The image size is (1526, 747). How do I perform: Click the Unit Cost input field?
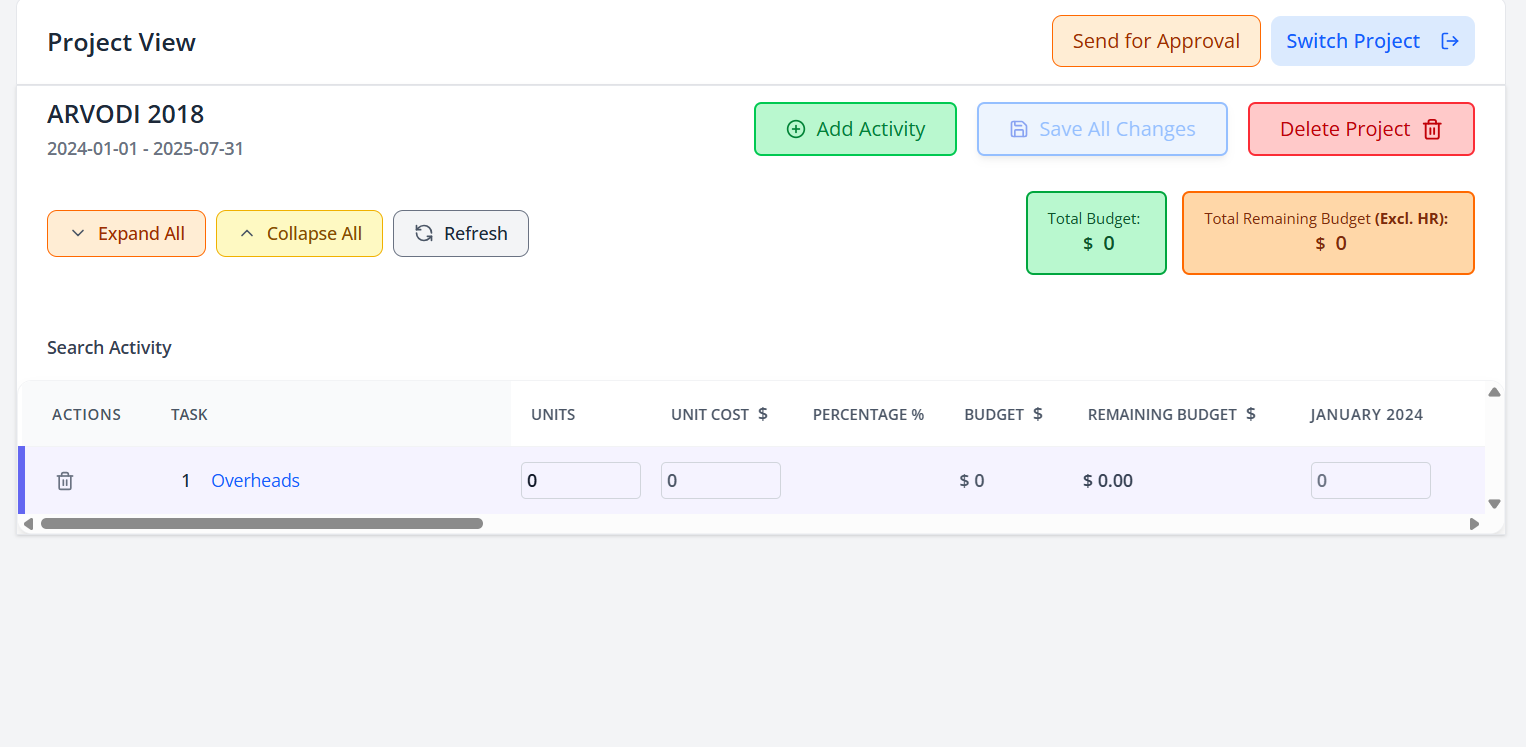720,481
